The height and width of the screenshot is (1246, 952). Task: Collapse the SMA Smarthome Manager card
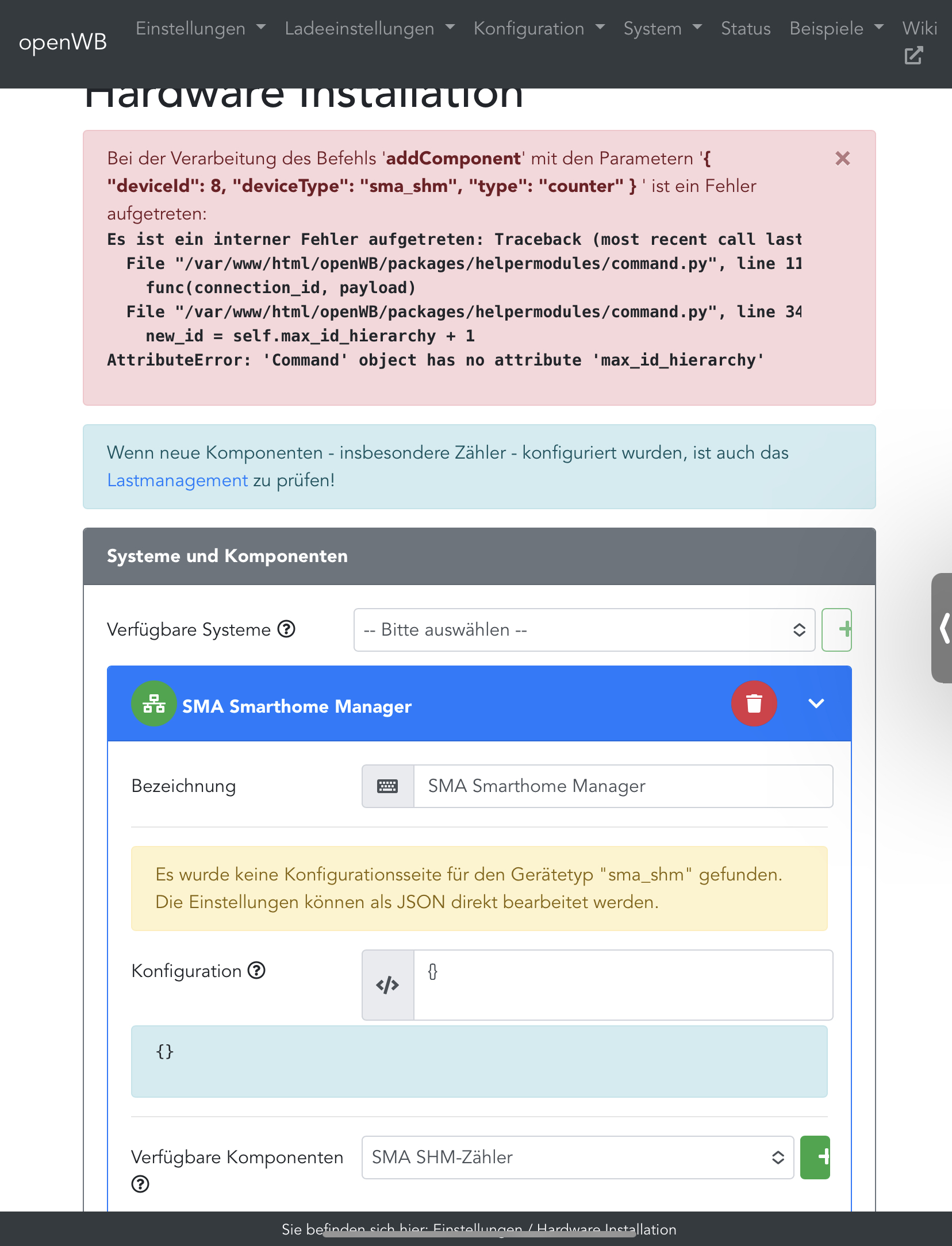(816, 703)
